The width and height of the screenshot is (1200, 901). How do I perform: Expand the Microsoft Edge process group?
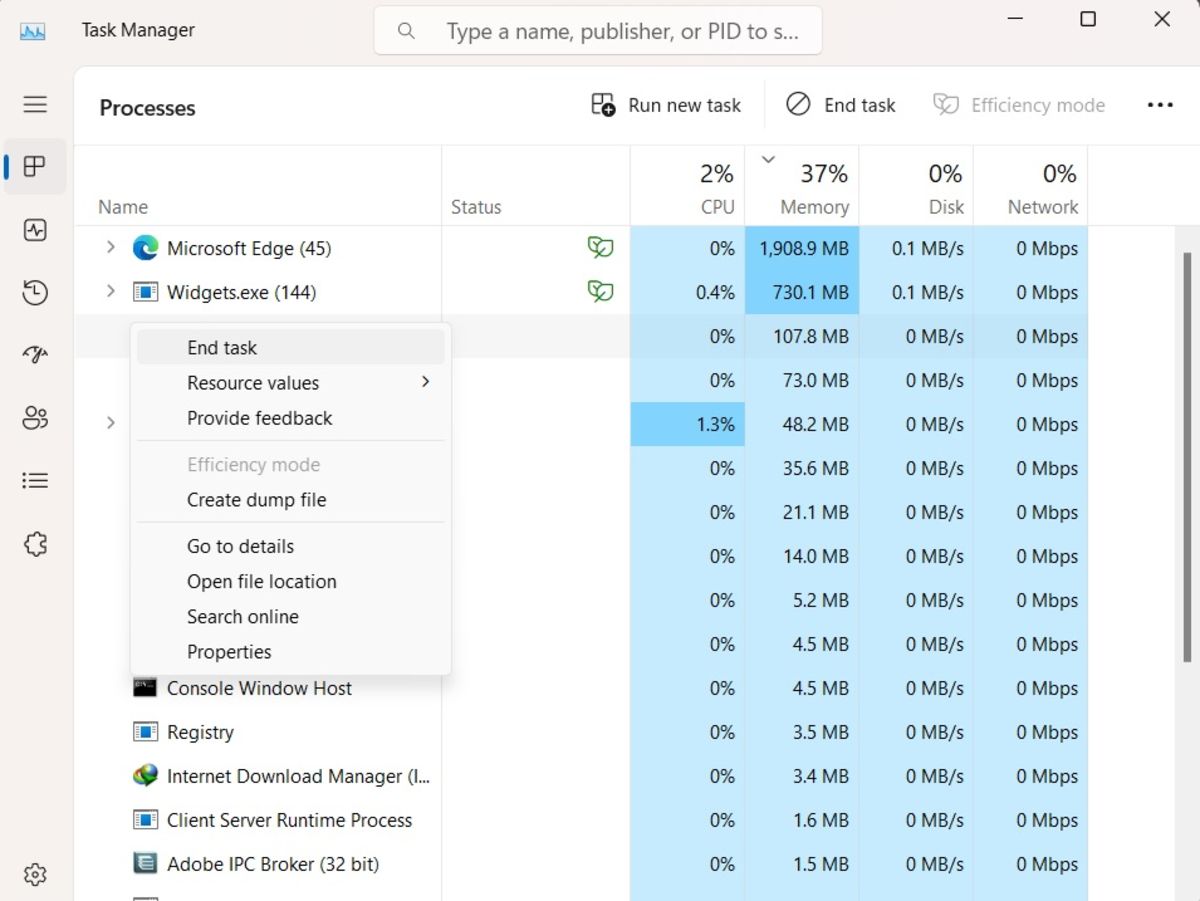click(110, 247)
